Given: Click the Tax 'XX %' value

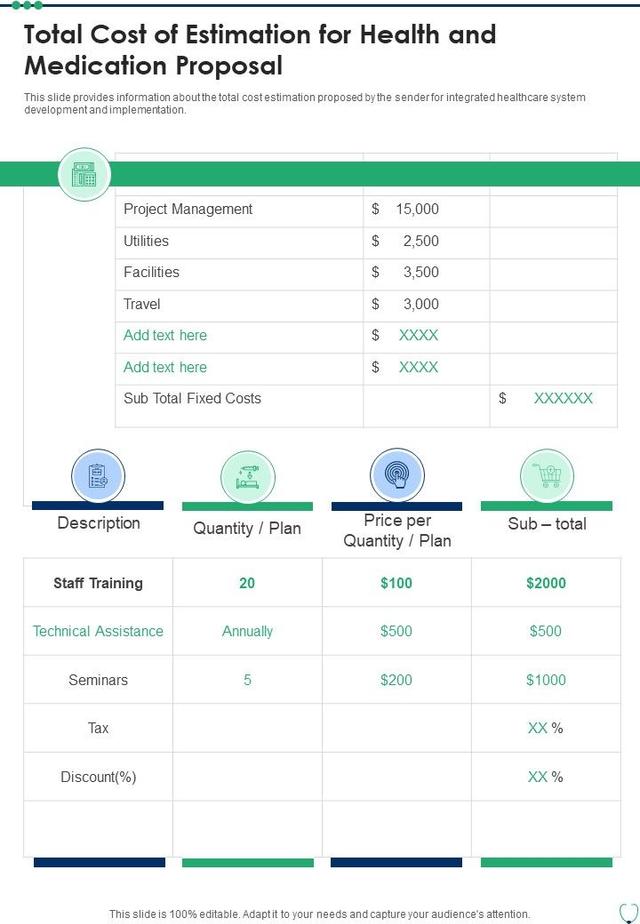Looking at the screenshot, I should 545,728.
